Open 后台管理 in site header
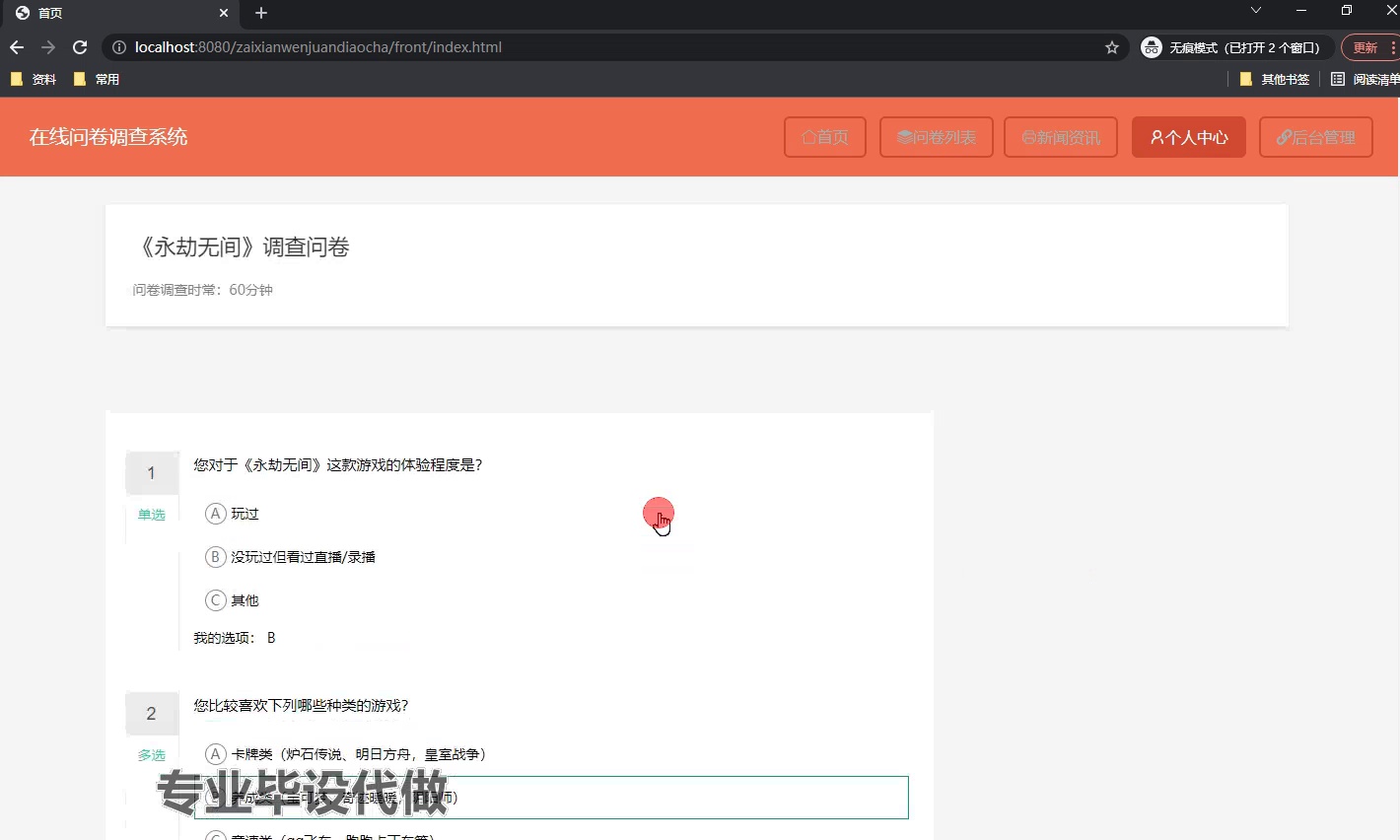 [1316, 137]
